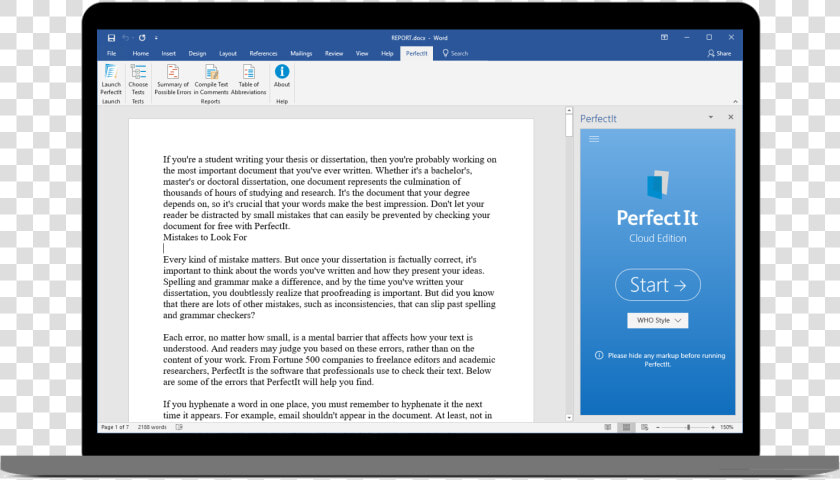Click the 'Cloud Edition' text
840x480 pixels.
coord(658,238)
